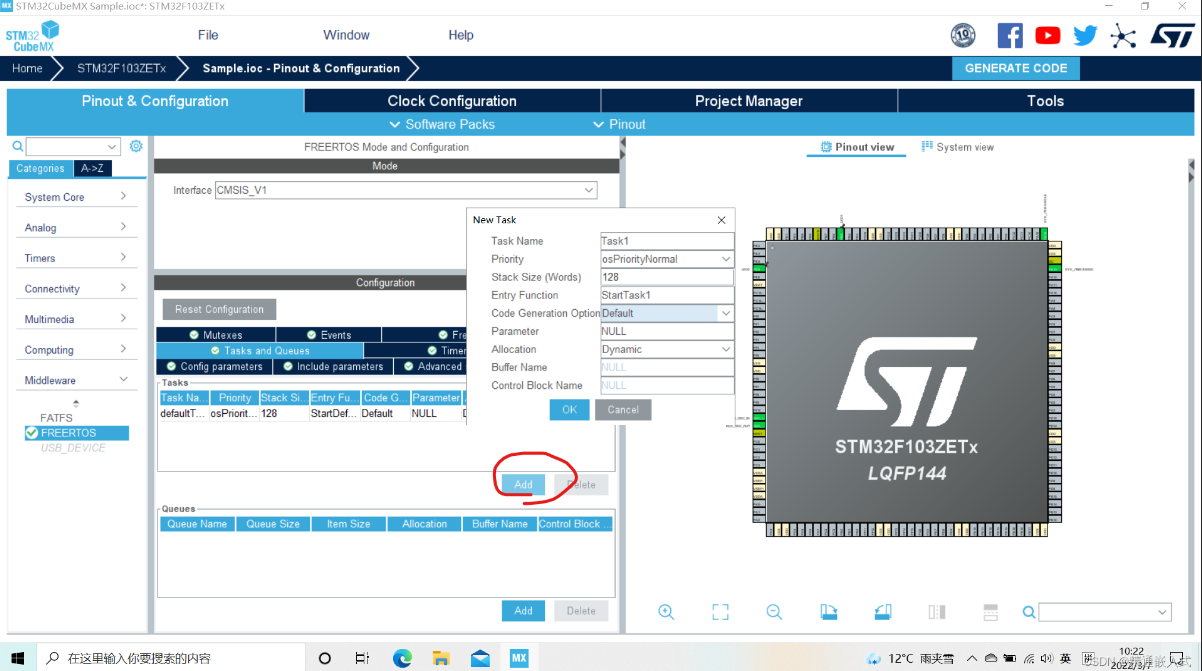Open the settings gear icon beside the search box

[137, 146]
